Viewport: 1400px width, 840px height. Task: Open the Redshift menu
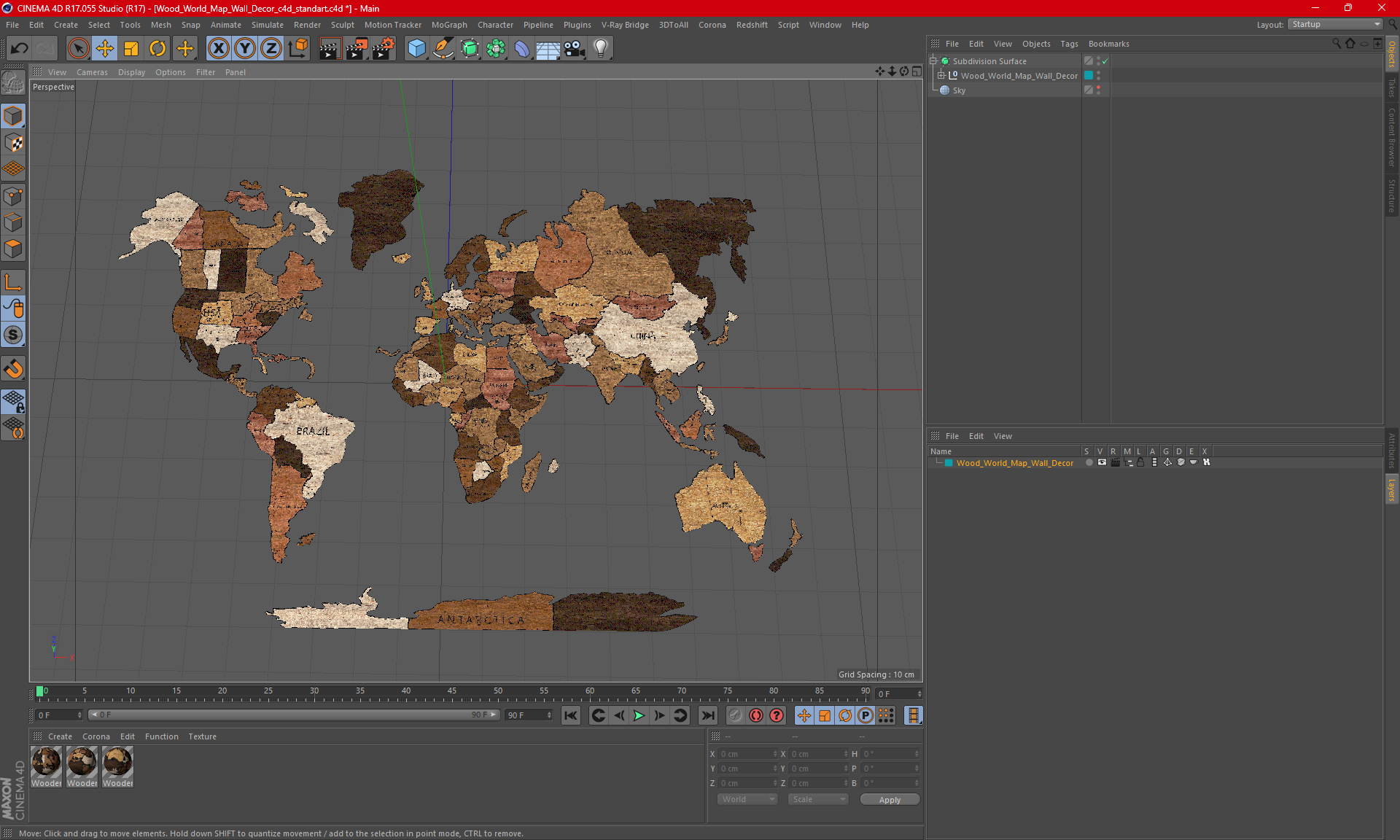(x=752, y=25)
